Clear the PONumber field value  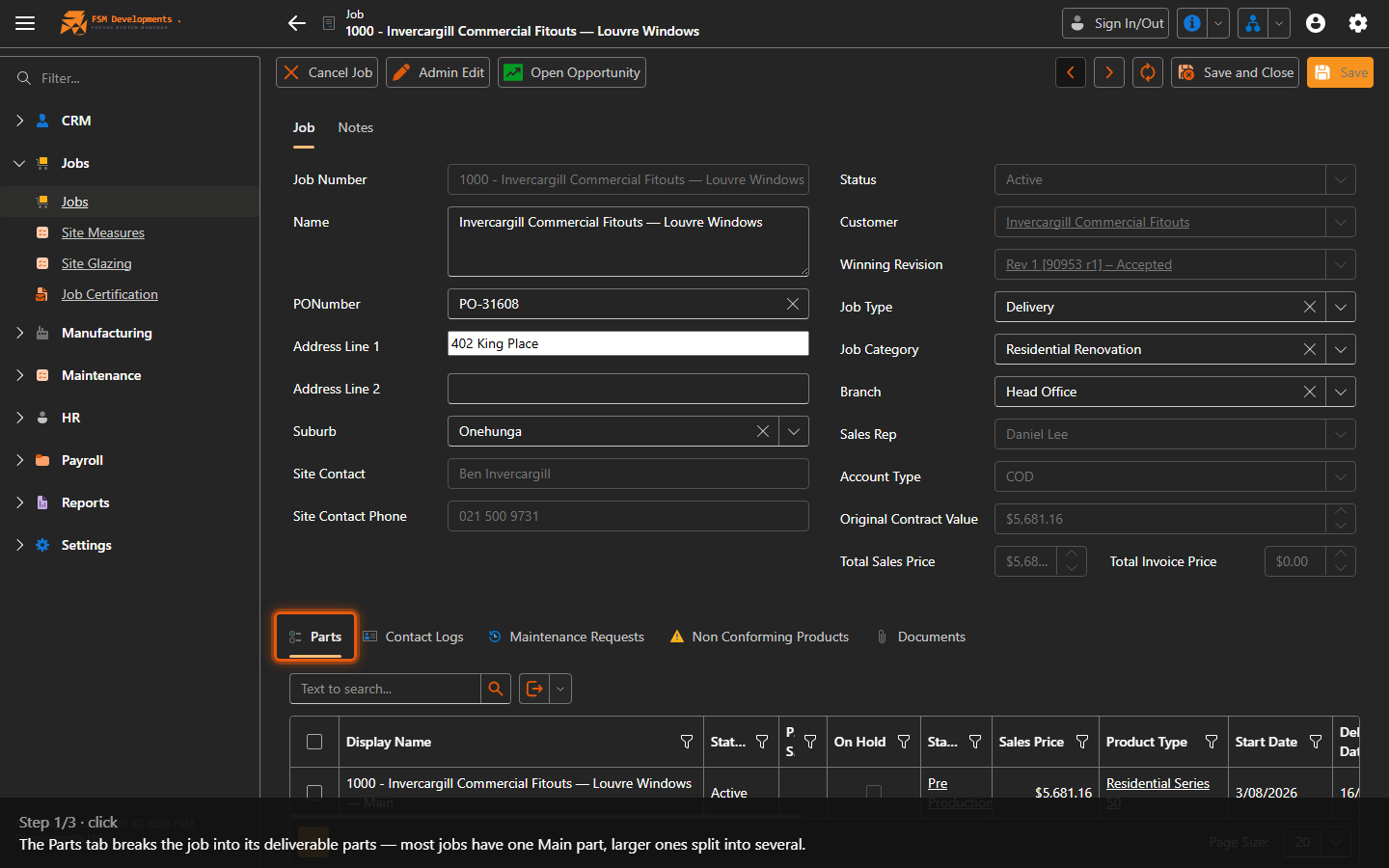click(x=793, y=304)
